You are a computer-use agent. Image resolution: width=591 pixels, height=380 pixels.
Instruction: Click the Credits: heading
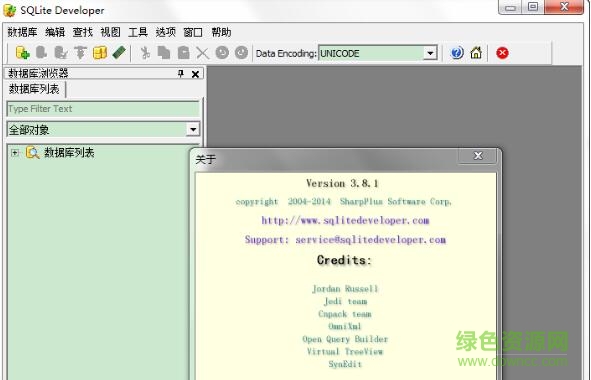click(344, 260)
